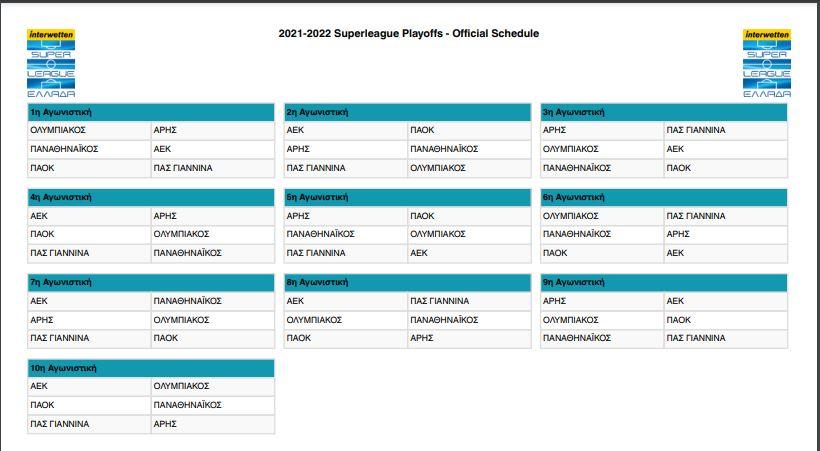Viewport: 820px width, 451px height.
Task: Click ΟΛΥΜΠΙΑΚΟΣ in the 1η Αγωνιστική table
Action: pos(58,130)
